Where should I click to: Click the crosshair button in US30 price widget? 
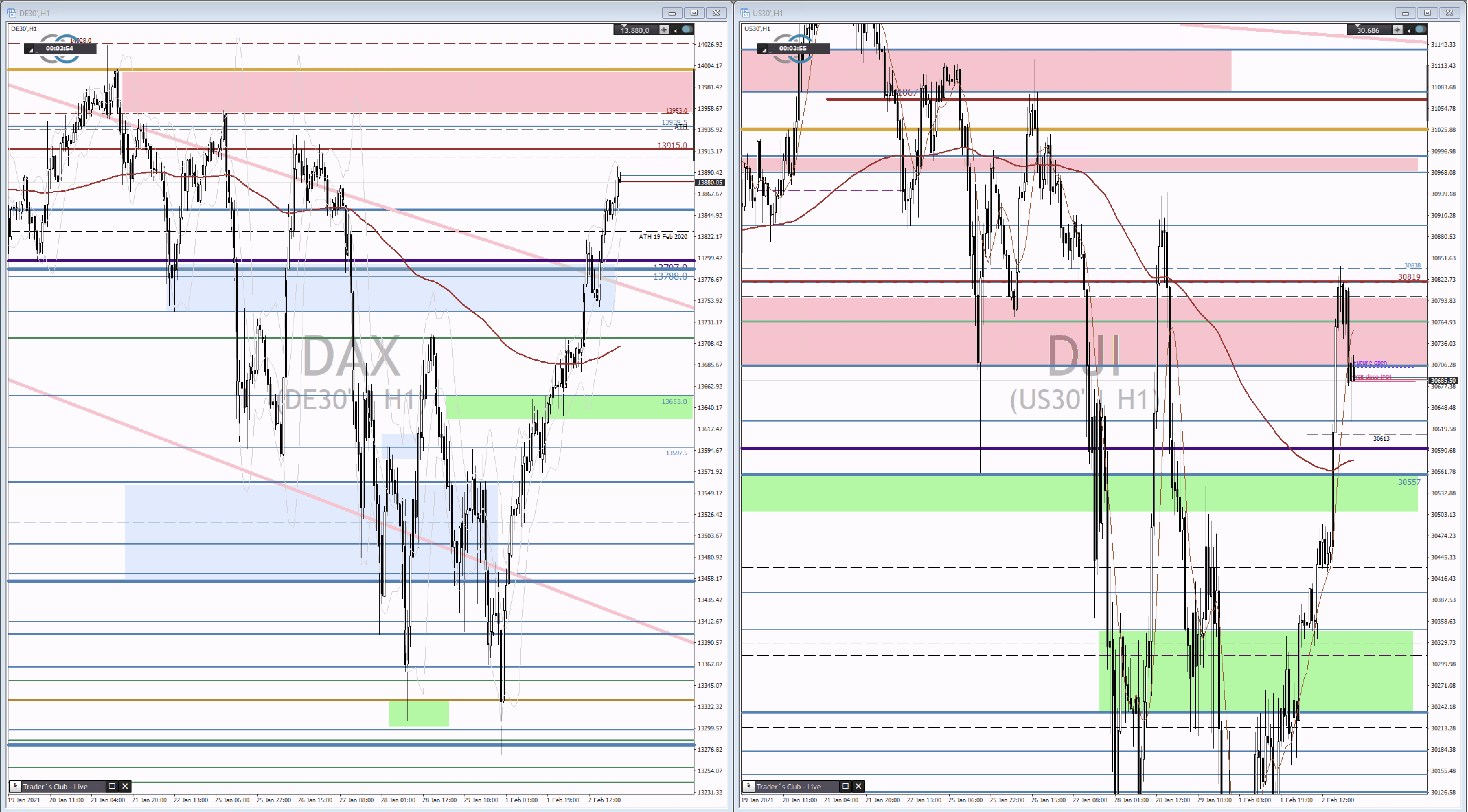[x=1397, y=29]
